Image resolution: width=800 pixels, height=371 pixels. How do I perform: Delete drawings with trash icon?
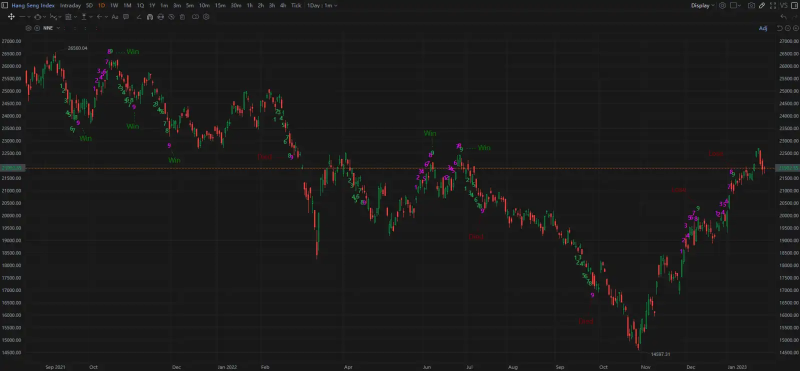point(182,17)
